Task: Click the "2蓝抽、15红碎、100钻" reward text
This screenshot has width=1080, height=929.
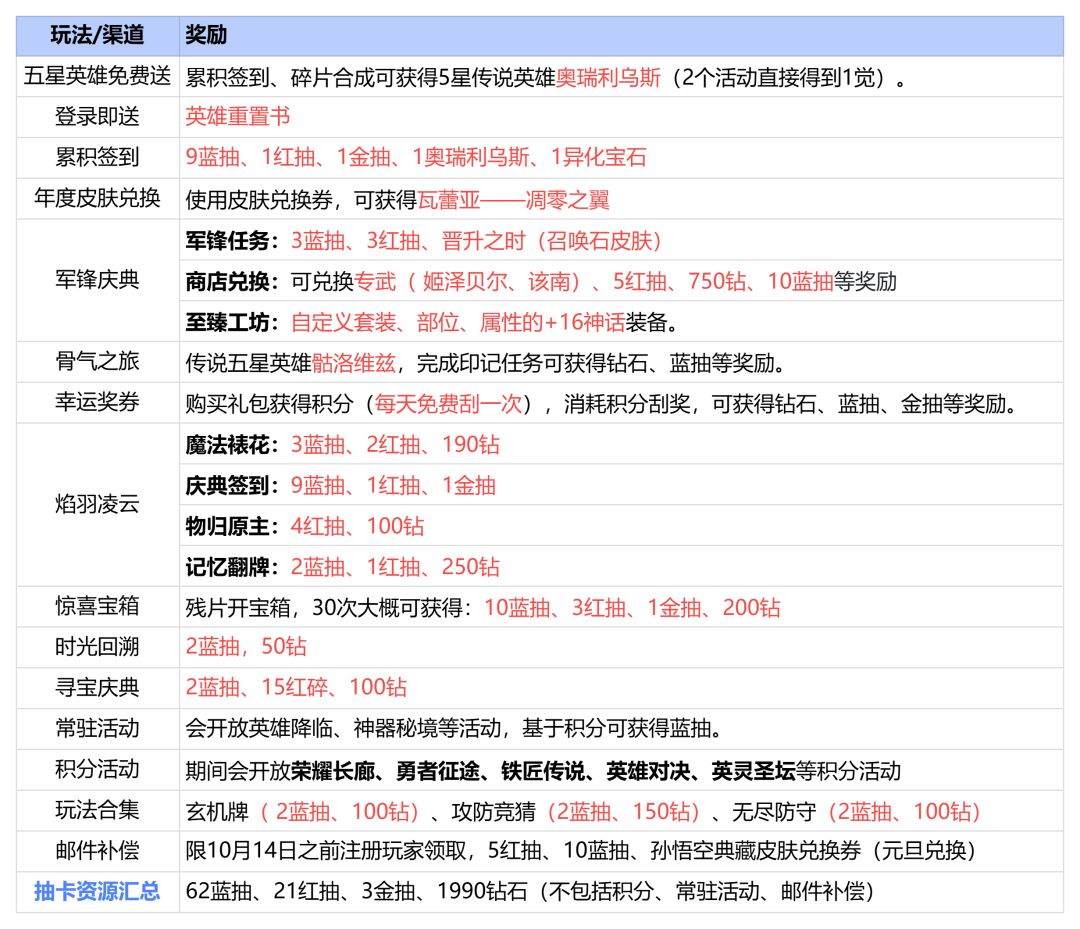Action: pos(296,687)
